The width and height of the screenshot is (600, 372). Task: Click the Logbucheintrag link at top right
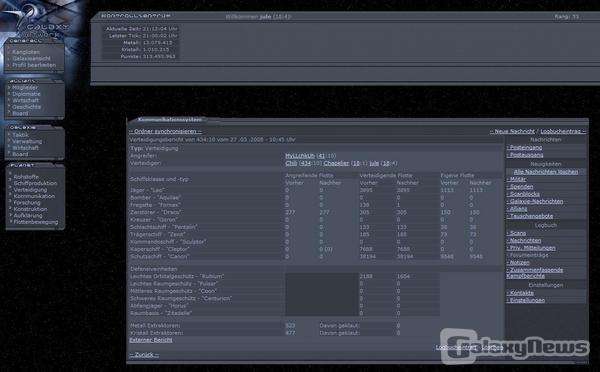562,131
